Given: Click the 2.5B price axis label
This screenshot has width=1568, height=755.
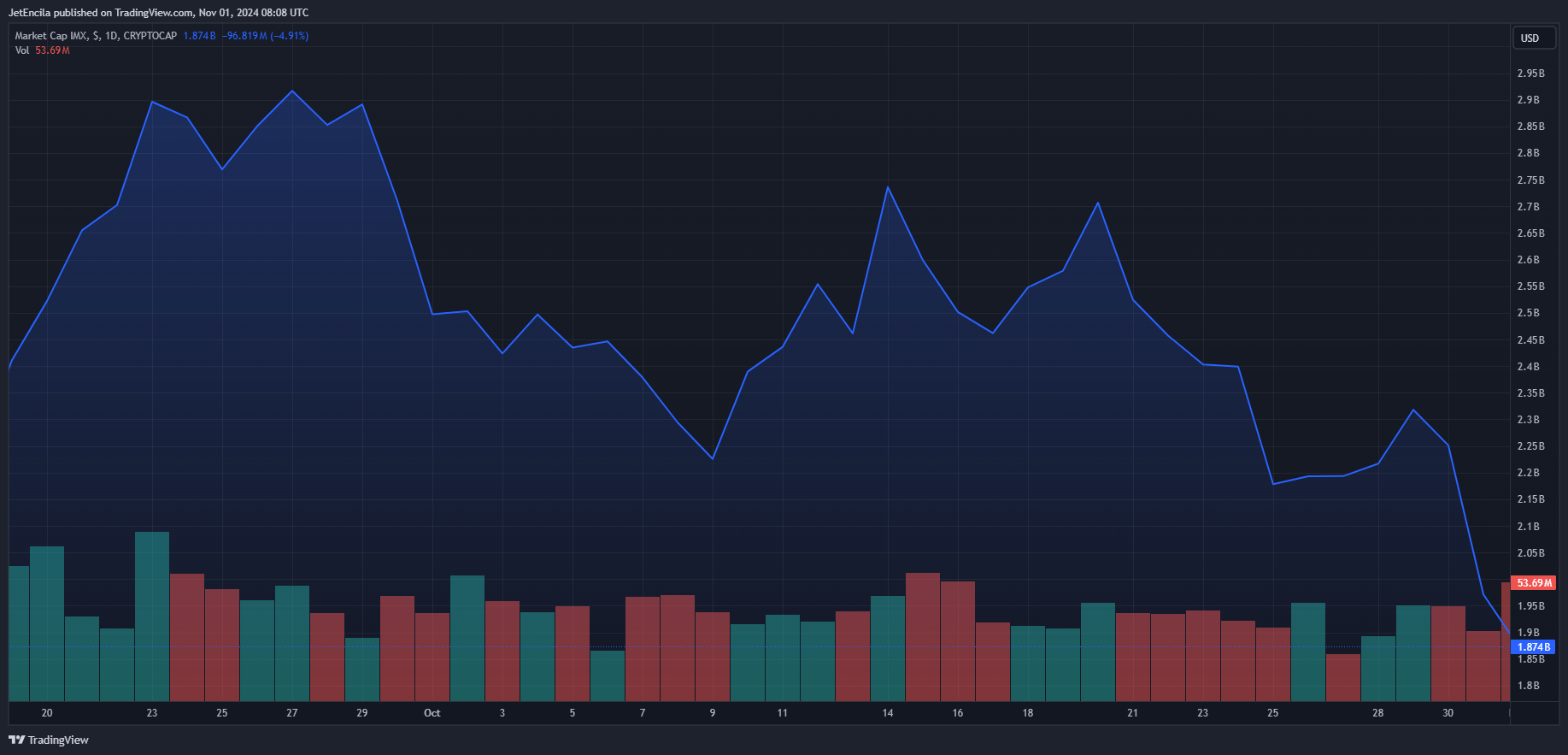Looking at the screenshot, I should (1528, 313).
